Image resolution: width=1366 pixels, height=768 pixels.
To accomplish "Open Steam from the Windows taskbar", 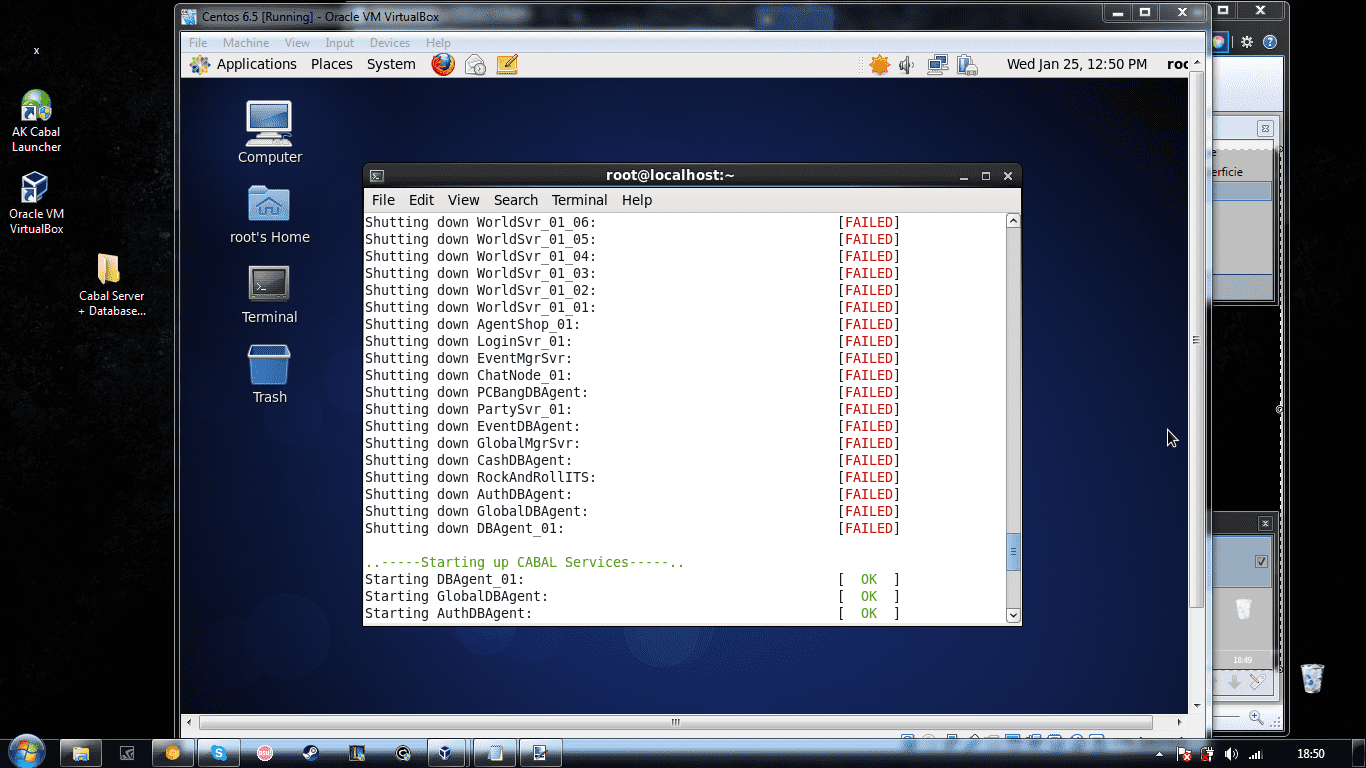I will [311, 753].
